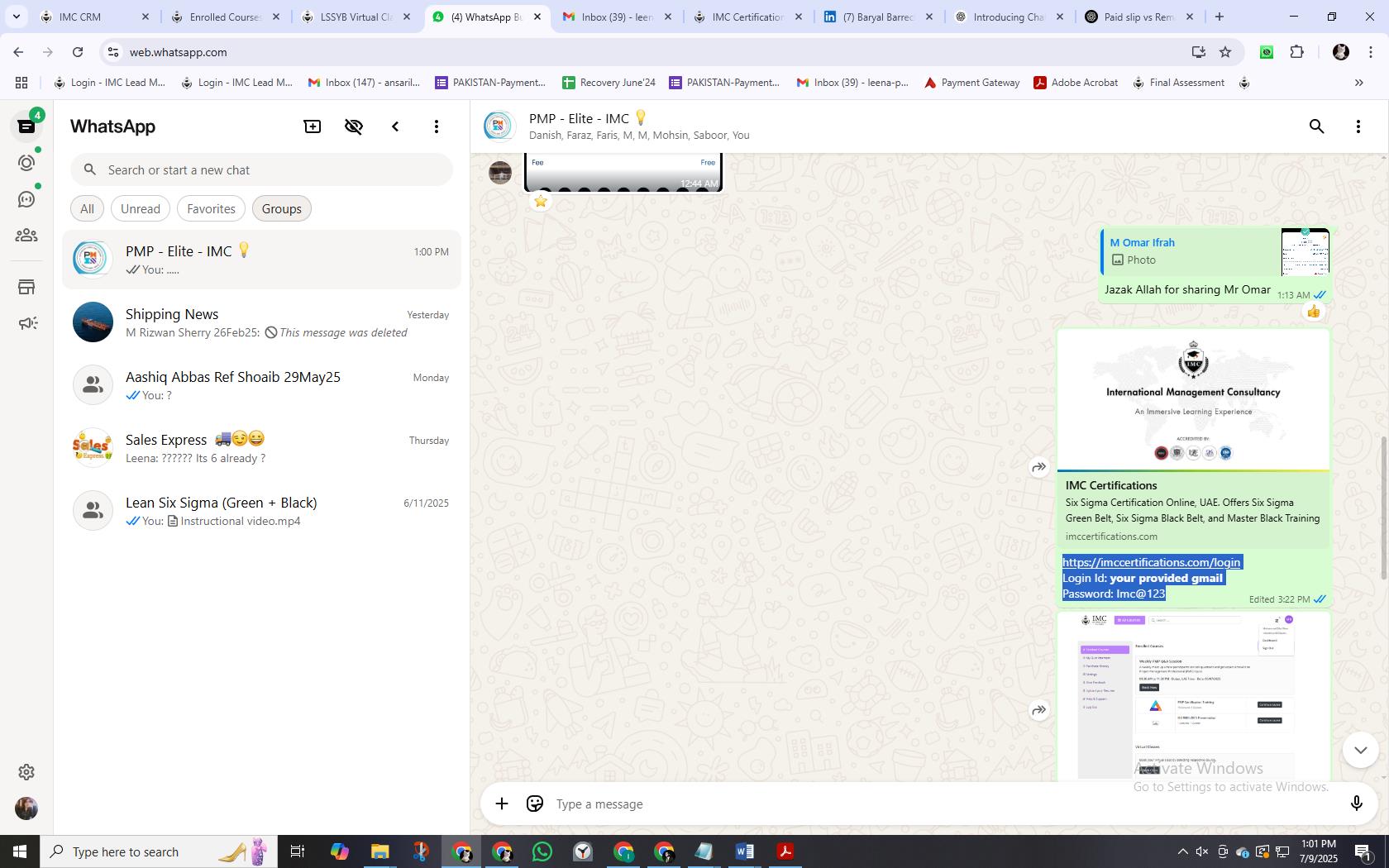Viewport: 1389px width, 868px height.
Task: Click thumbs-up reaction on Jazak Allah message
Action: pos(1313,312)
